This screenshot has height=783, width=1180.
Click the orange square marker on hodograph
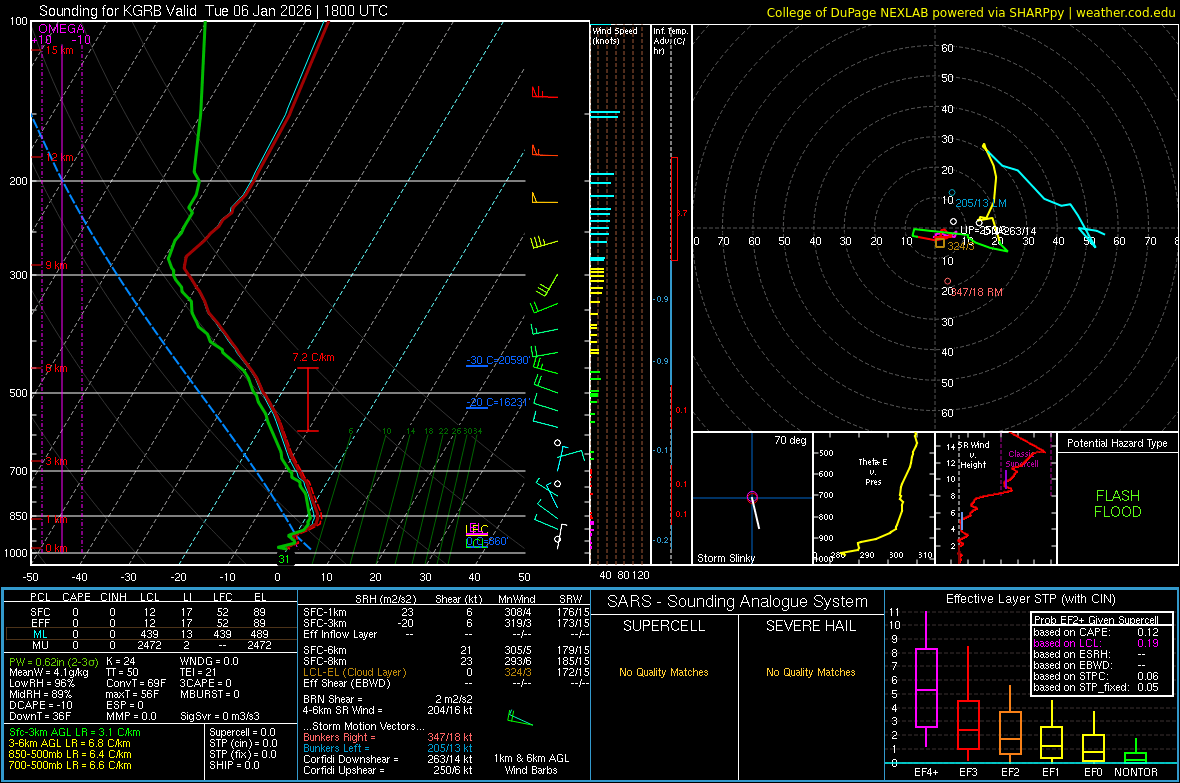click(939, 242)
